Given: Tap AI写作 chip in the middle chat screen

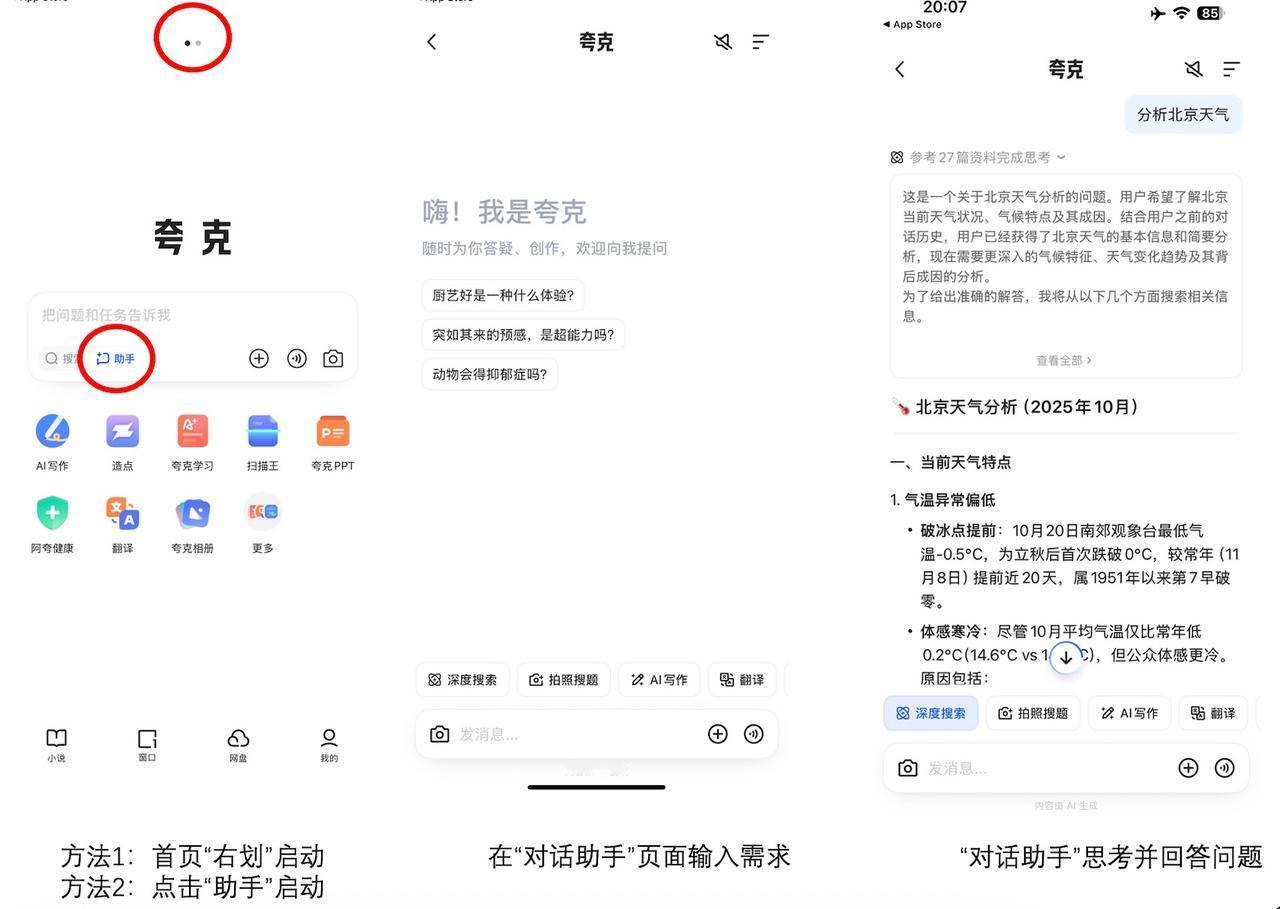Looking at the screenshot, I should pyautogui.click(x=659, y=680).
